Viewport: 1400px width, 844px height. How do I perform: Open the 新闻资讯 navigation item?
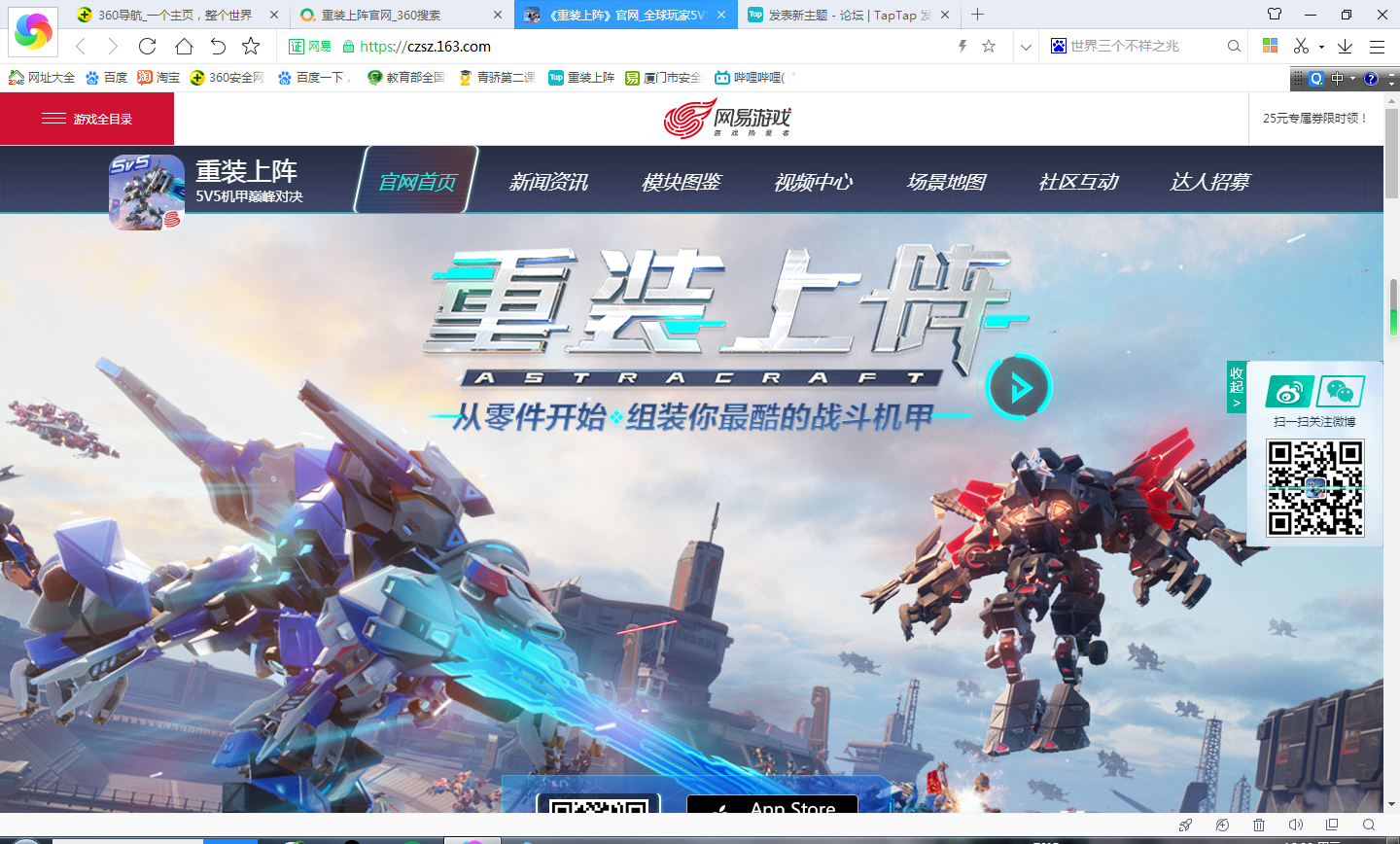point(549,182)
